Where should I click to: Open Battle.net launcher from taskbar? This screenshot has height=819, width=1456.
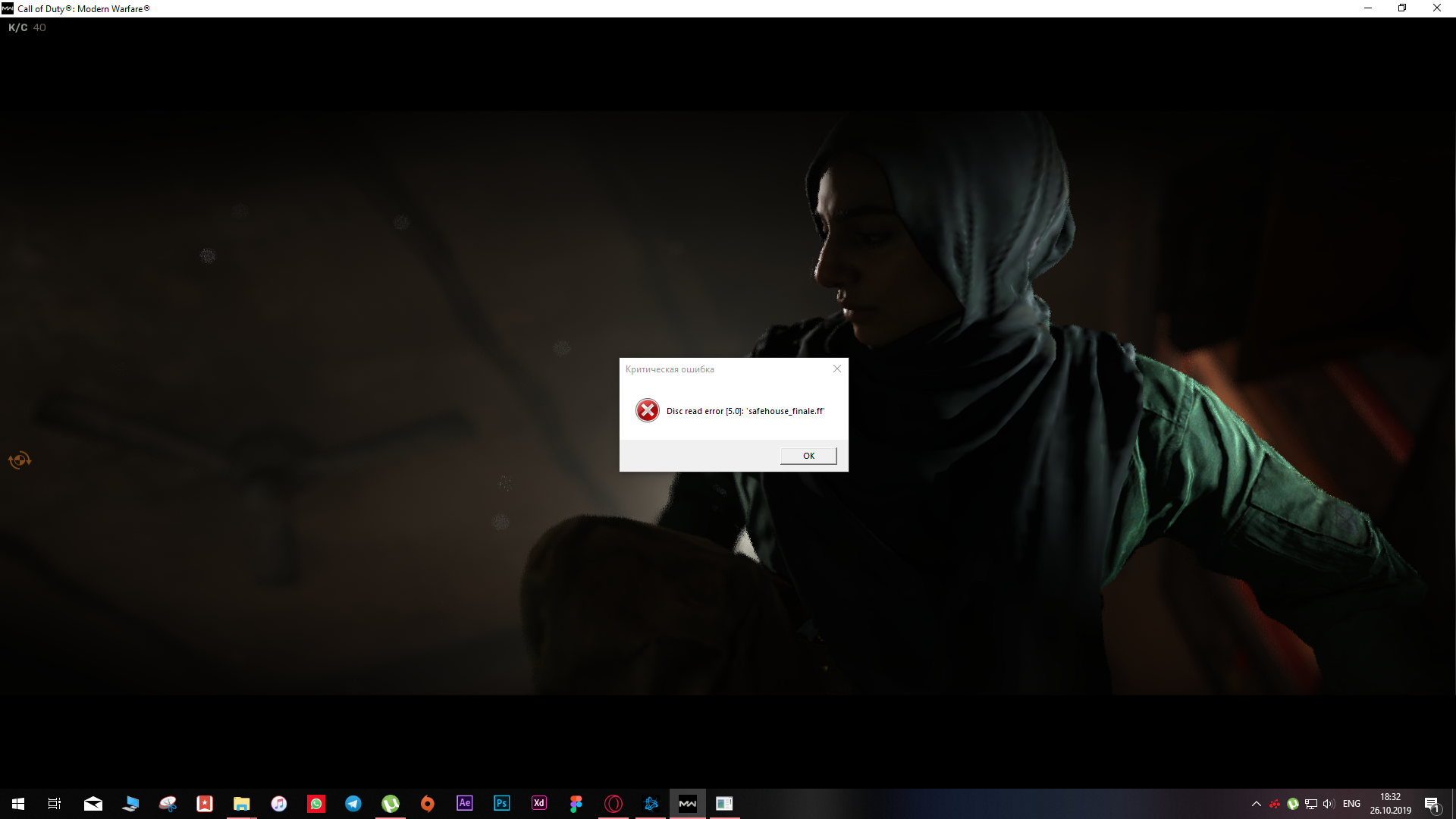(651, 803)
